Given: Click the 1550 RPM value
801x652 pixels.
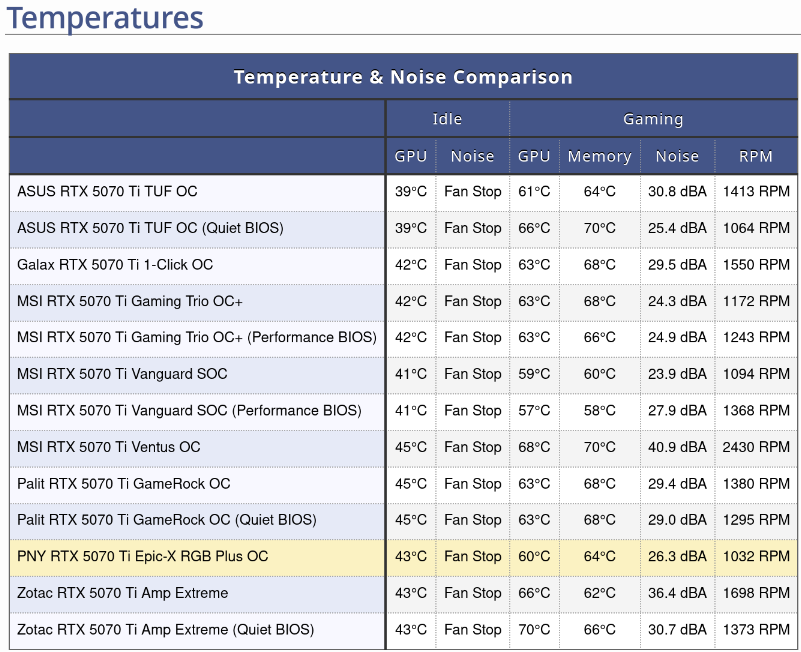Looking at the screenshot, I should 756,265.
